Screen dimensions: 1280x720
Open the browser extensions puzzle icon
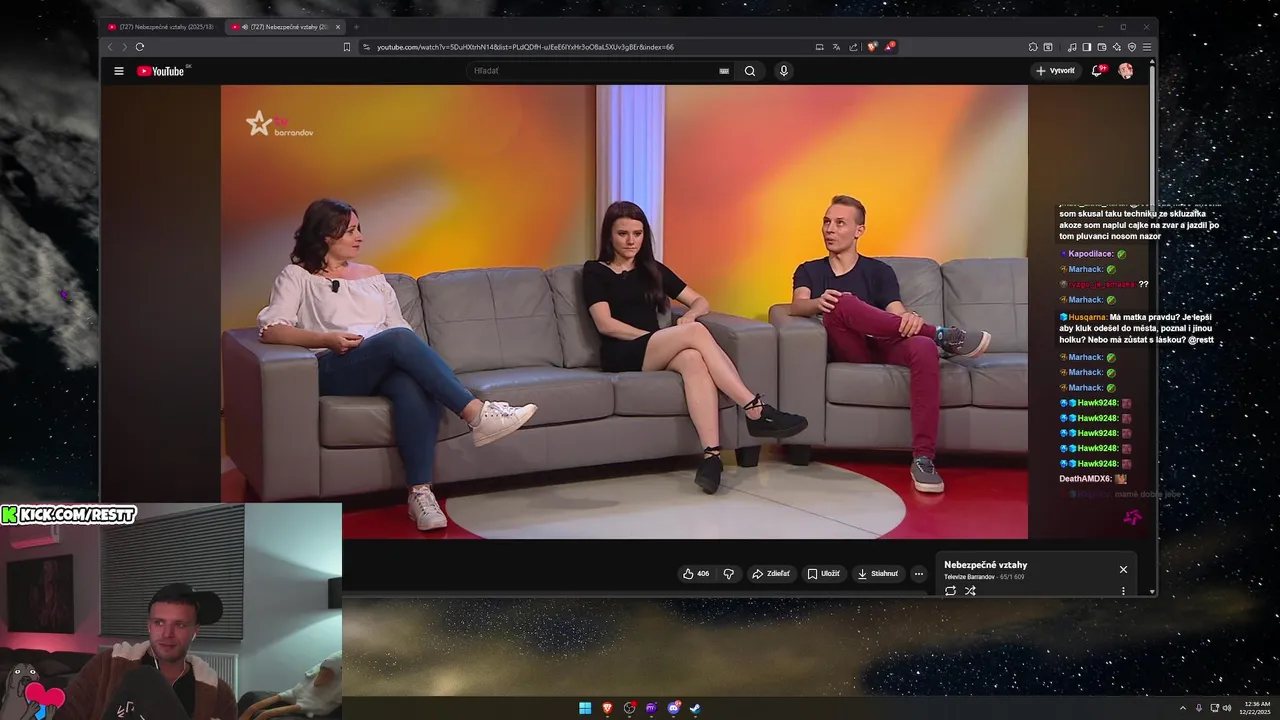tap(1033, 47)
